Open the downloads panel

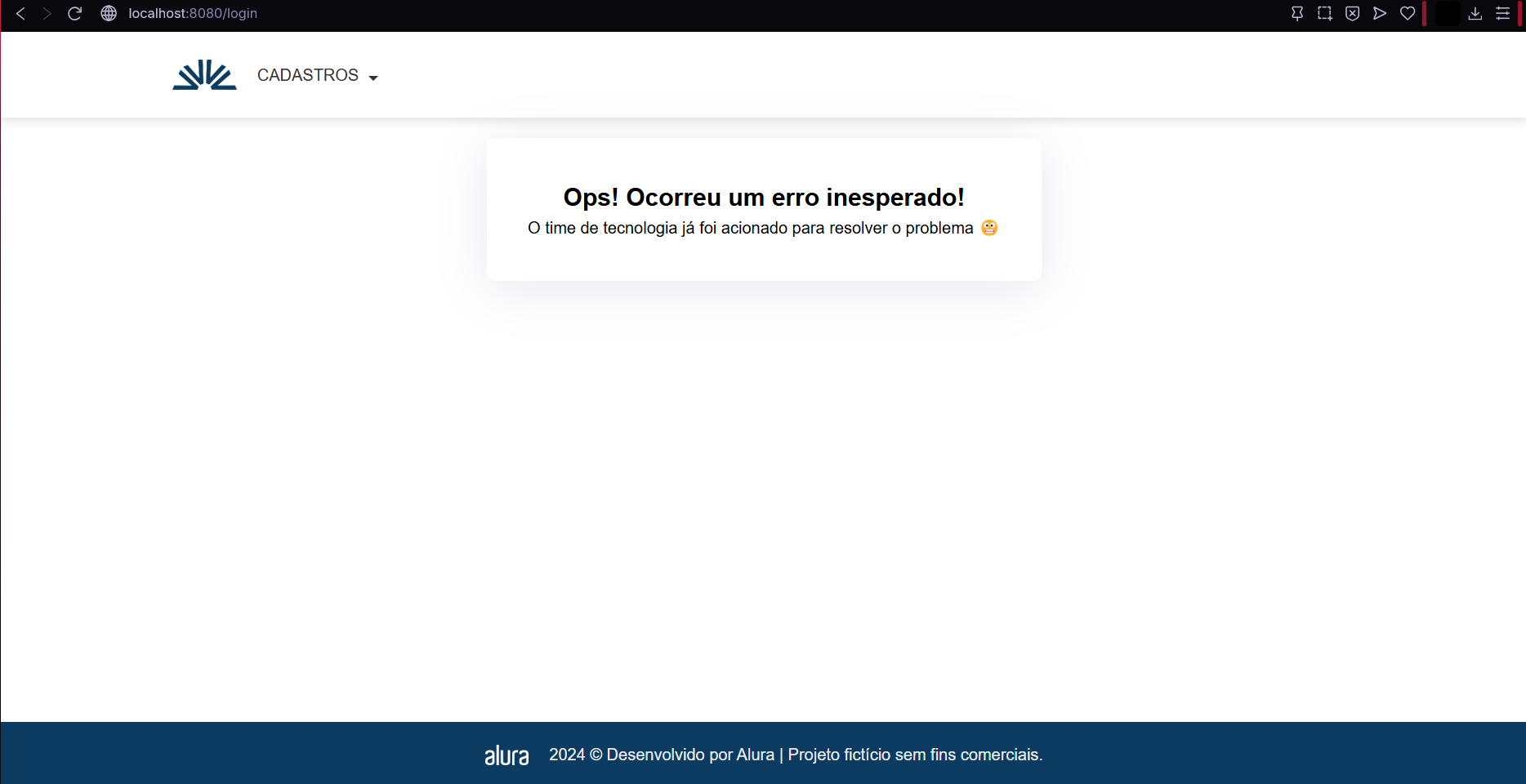[x=1476, y=14]
